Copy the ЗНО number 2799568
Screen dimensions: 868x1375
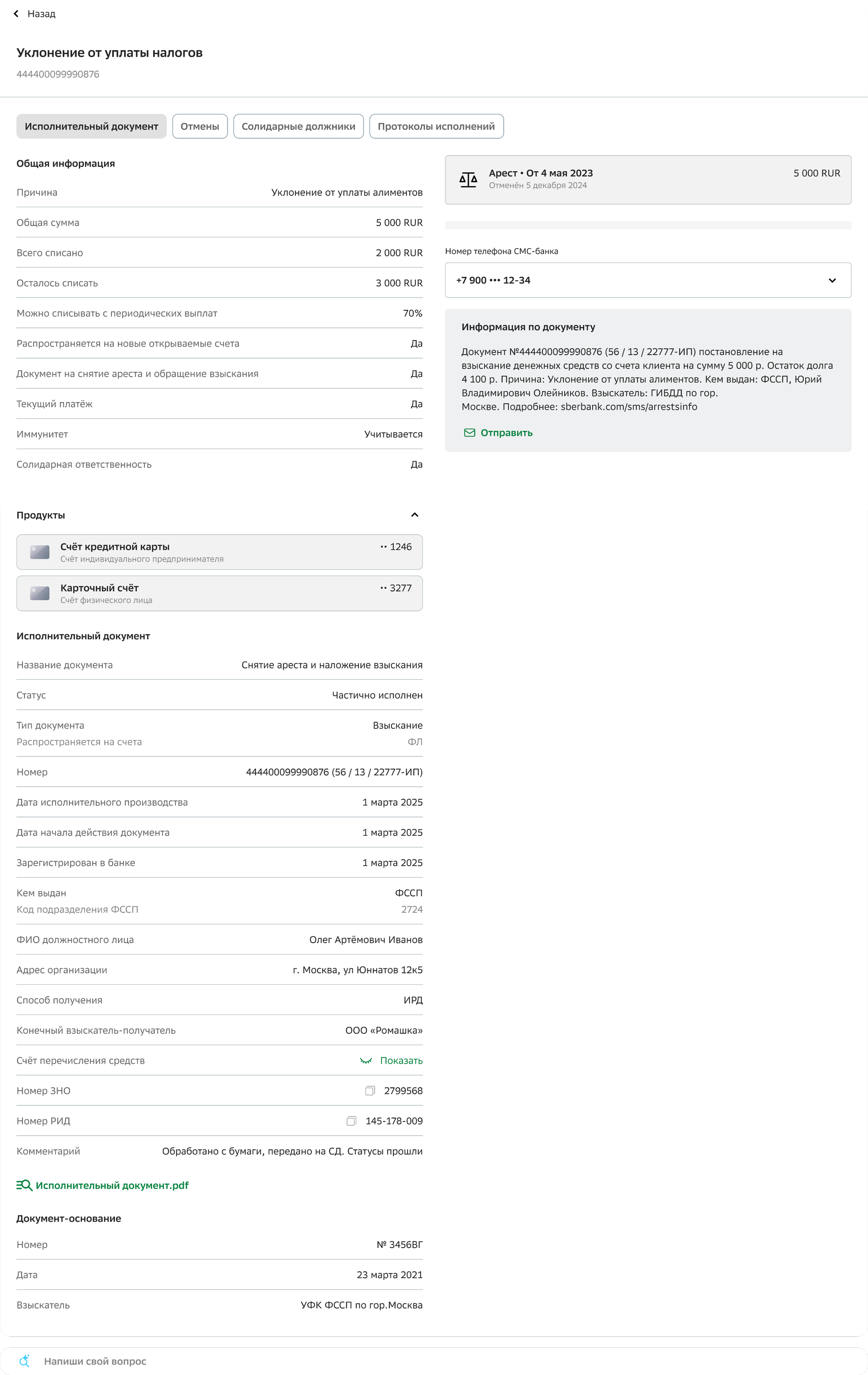(370, 1091)
